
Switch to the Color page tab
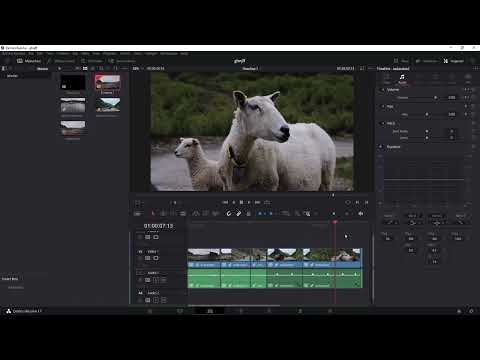coord(270,311)
